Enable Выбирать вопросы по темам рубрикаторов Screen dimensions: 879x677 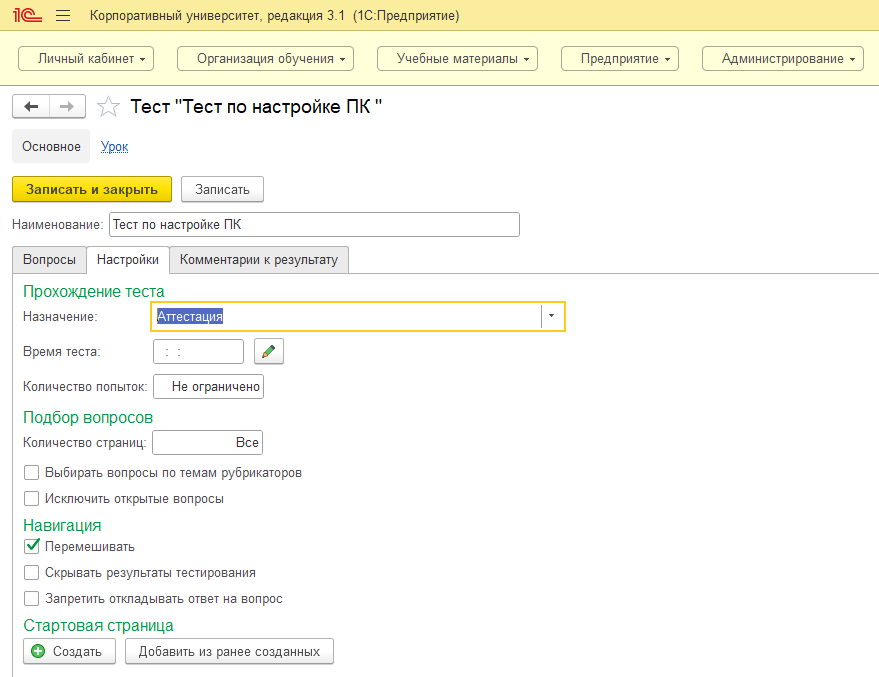click(33, 472)
